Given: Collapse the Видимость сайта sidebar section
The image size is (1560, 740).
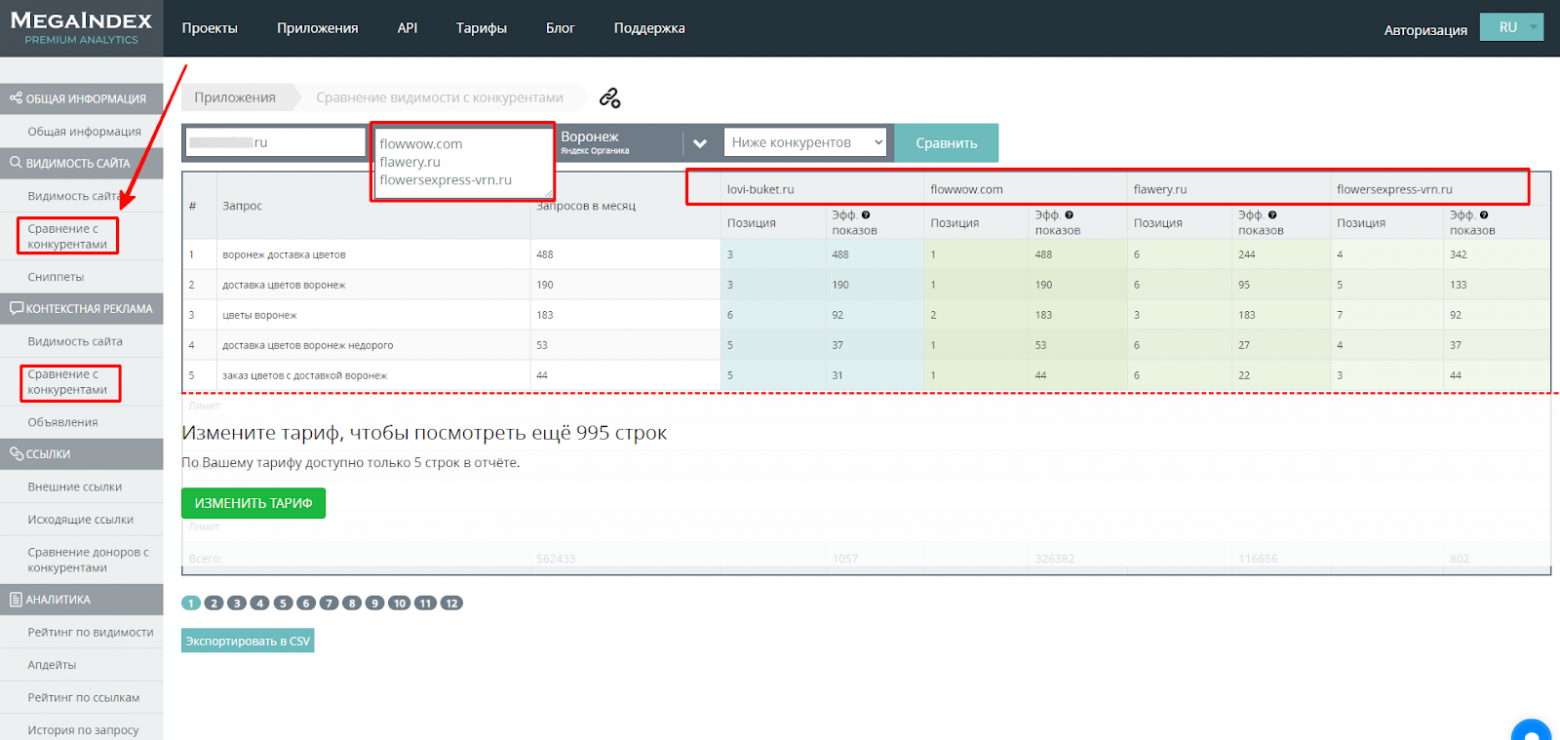Looking at the screenshot, I should [x=81, y=162].
